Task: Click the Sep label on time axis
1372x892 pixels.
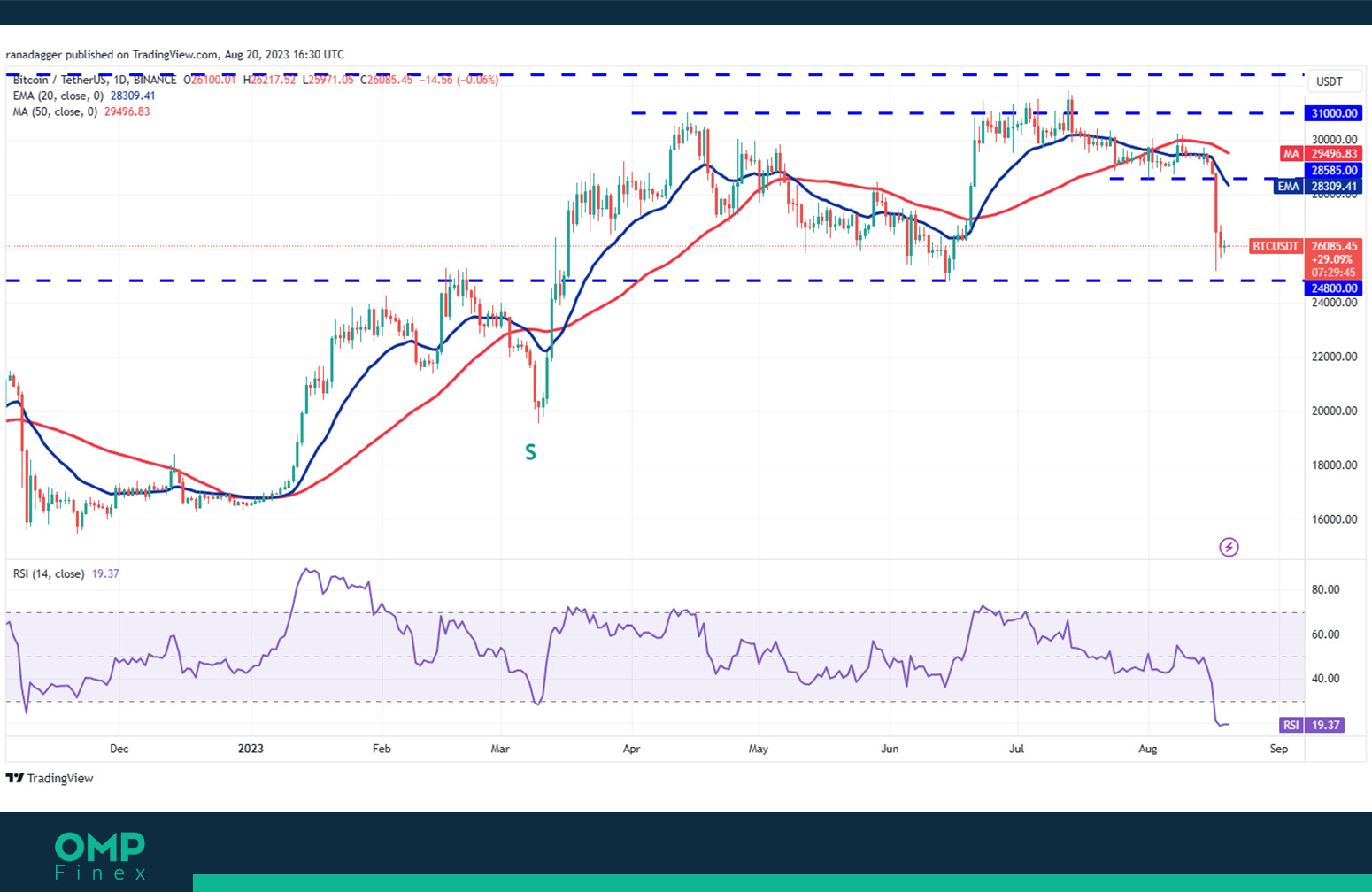Action: (x=1279, y=749)
